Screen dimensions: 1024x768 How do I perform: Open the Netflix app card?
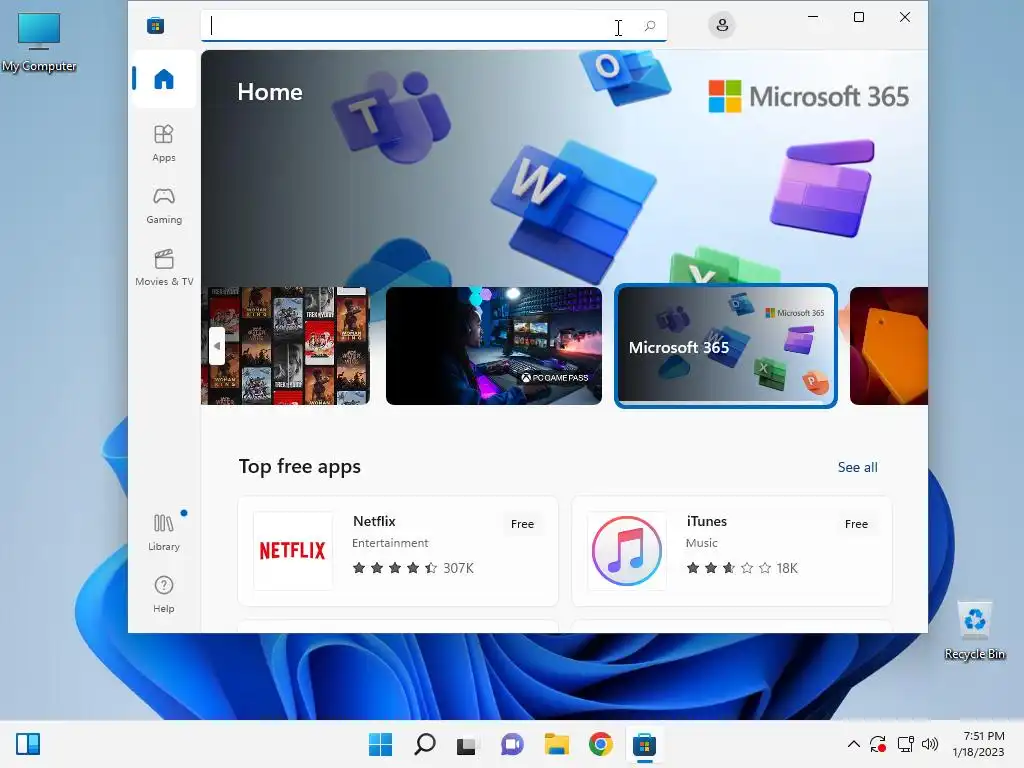(398, 551)
